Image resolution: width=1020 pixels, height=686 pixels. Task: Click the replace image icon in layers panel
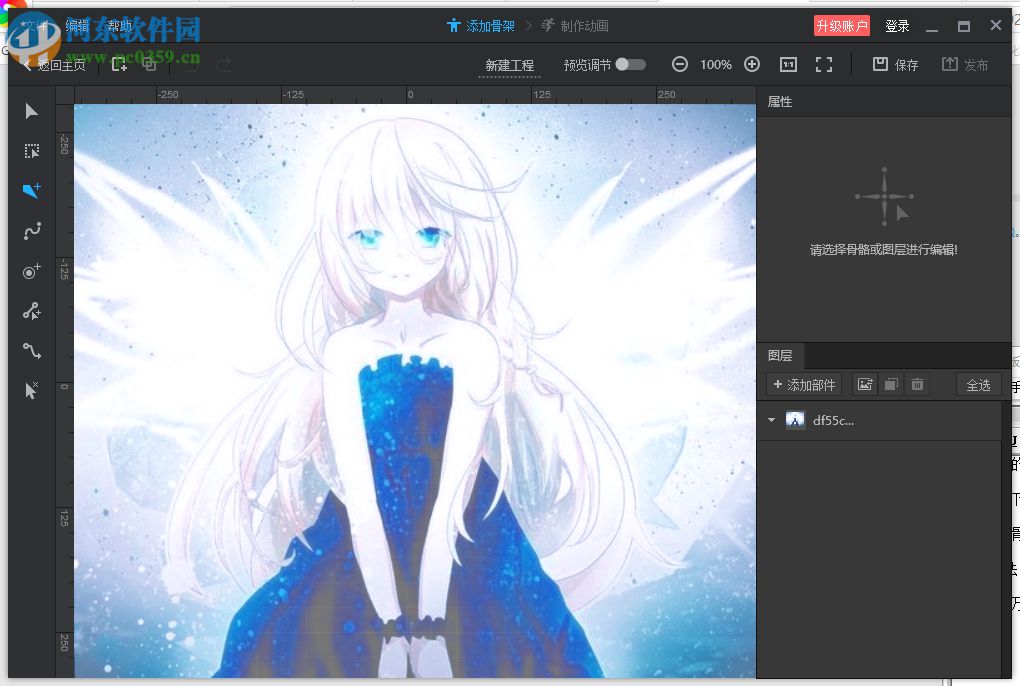(x=864, y=384)
